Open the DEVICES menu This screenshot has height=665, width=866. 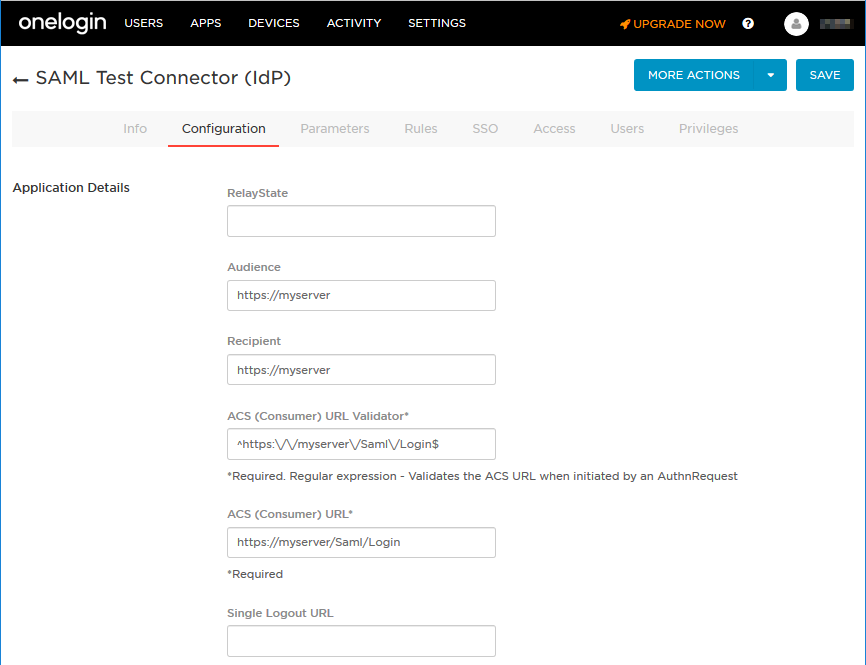point(273,23)
